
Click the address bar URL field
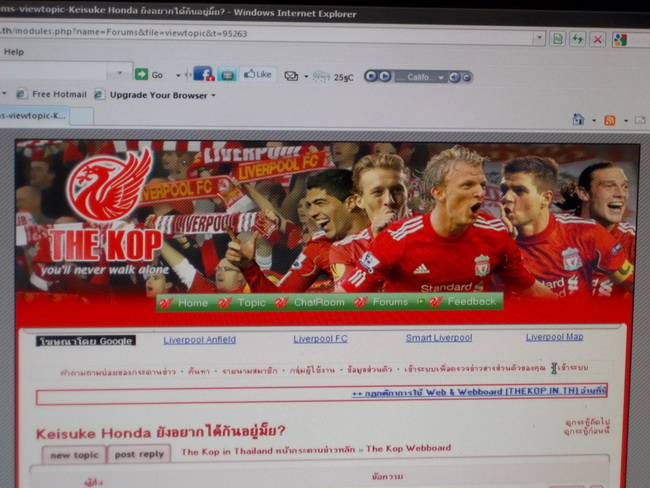tap(265, 34)
